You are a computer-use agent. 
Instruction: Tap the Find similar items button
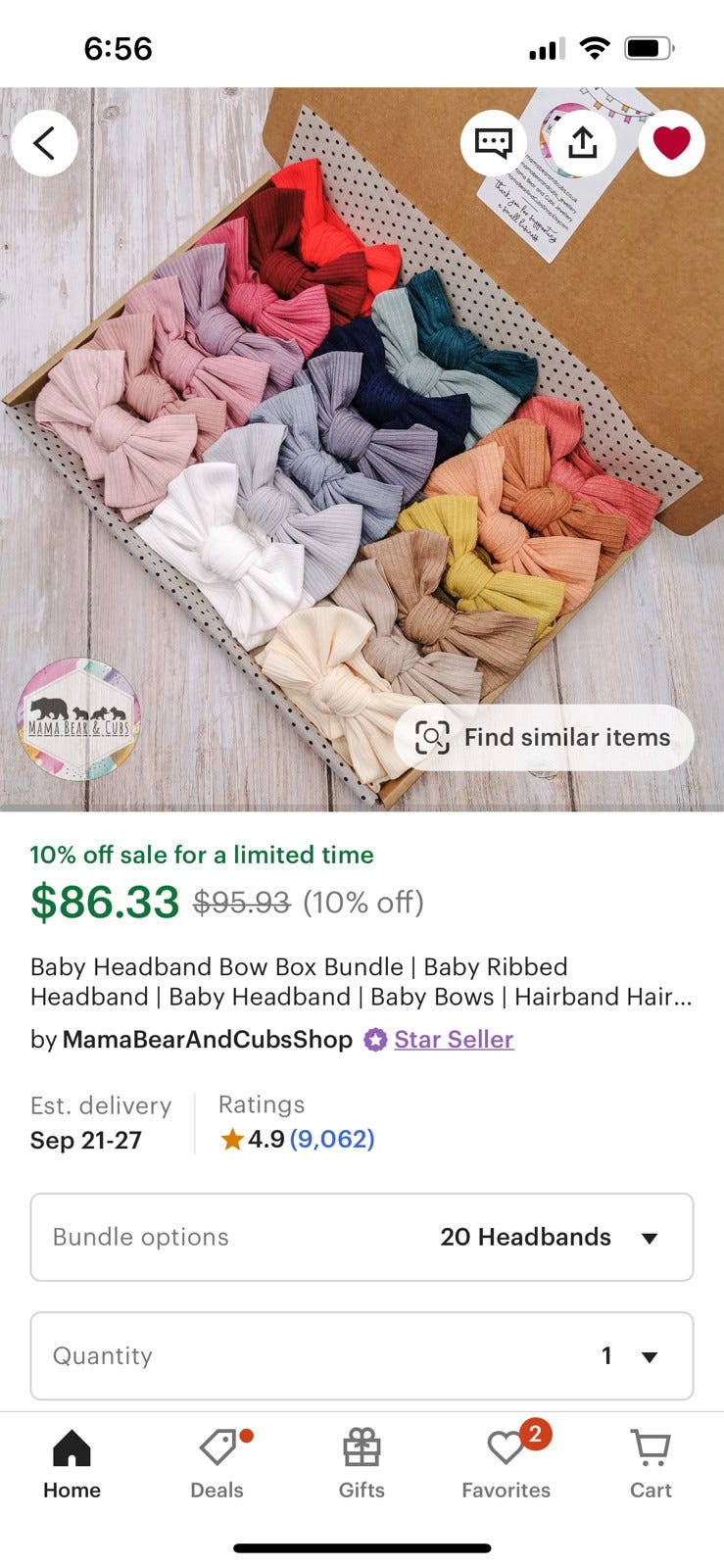click(x=544, y=737)
